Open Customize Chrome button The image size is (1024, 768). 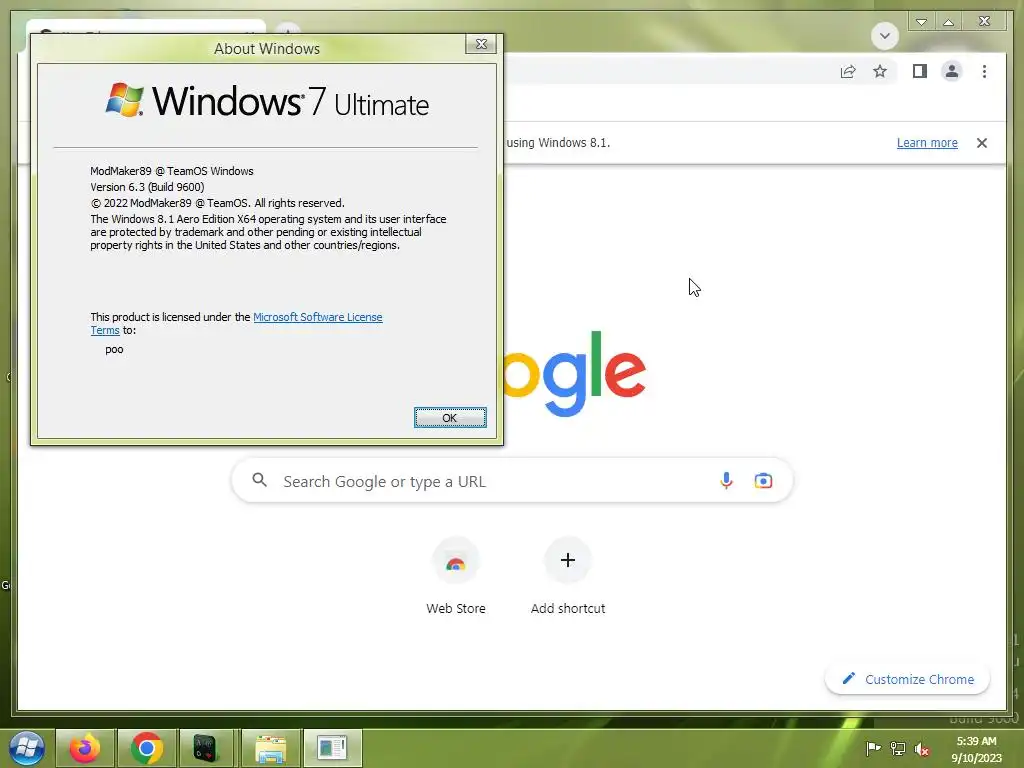point(908,679)
